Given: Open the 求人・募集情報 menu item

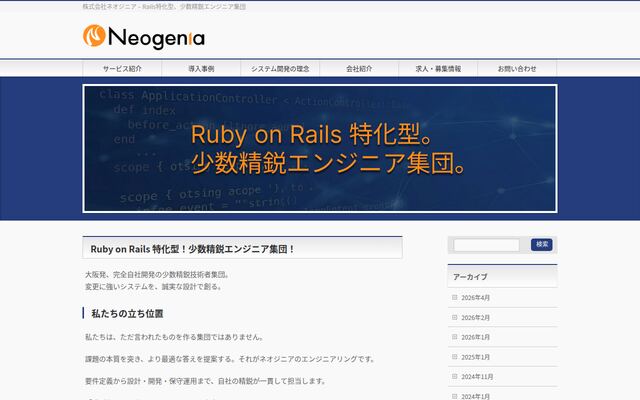Looking at the screenshot, I should 438,69.
